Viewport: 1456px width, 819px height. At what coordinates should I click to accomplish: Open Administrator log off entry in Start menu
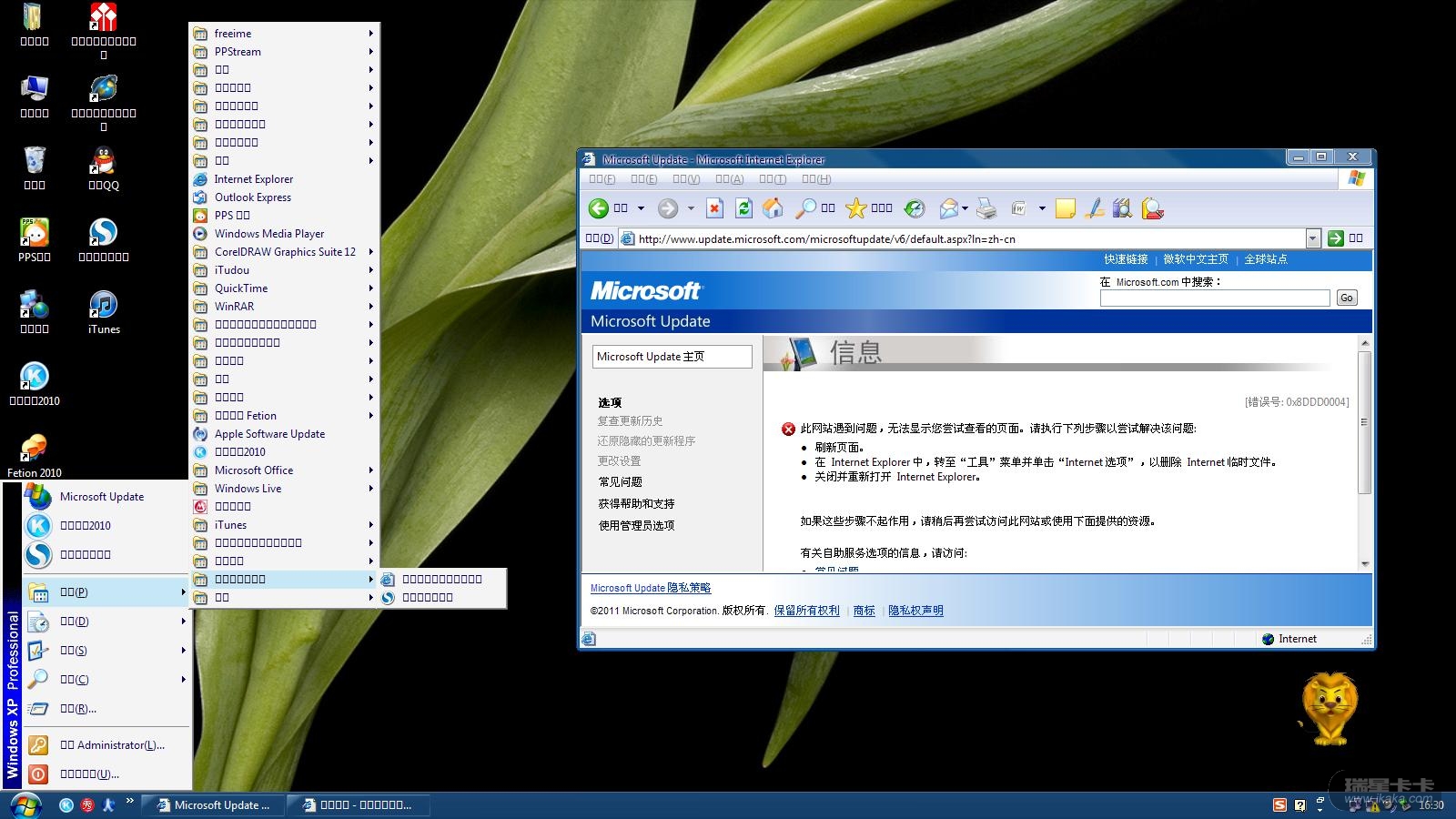(x=106, y=745)
